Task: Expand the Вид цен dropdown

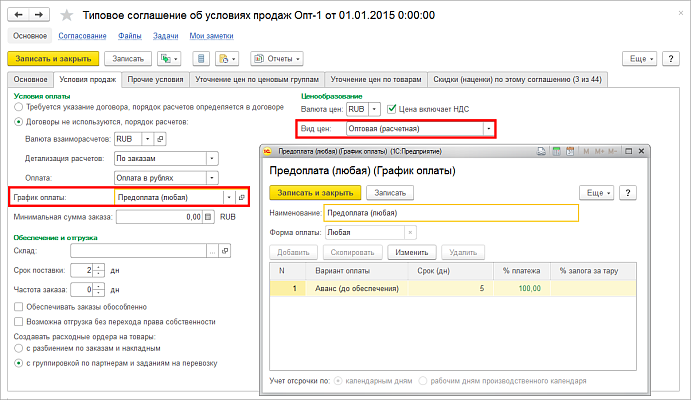Action: coord(487,129)
